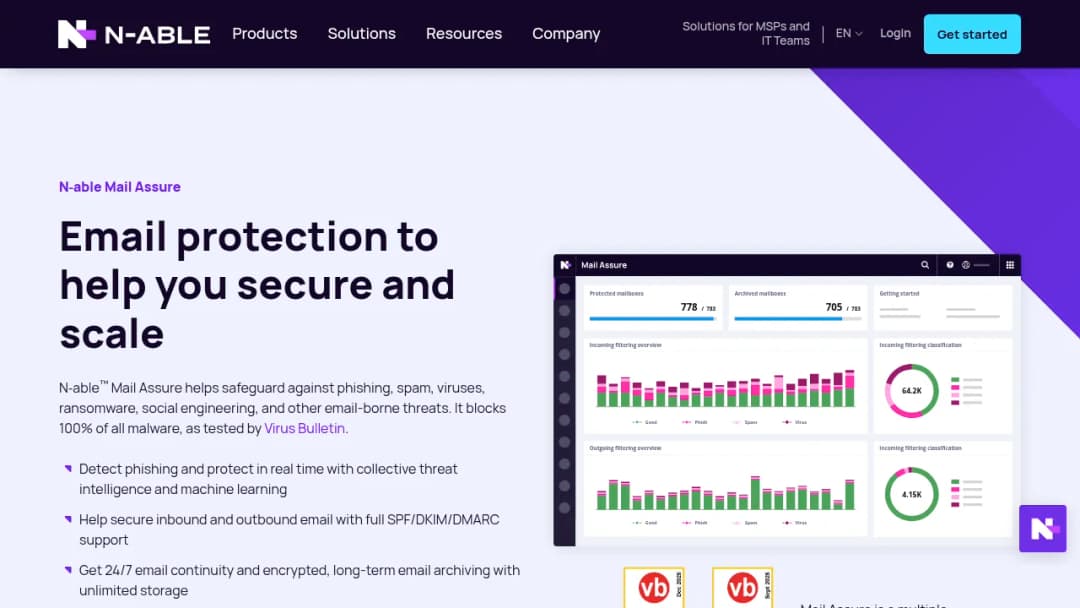The width and height of the screenshot is (1080, 608).
Task: Click the help icon in Mail Assure dashboard
Action: point(950,265)
